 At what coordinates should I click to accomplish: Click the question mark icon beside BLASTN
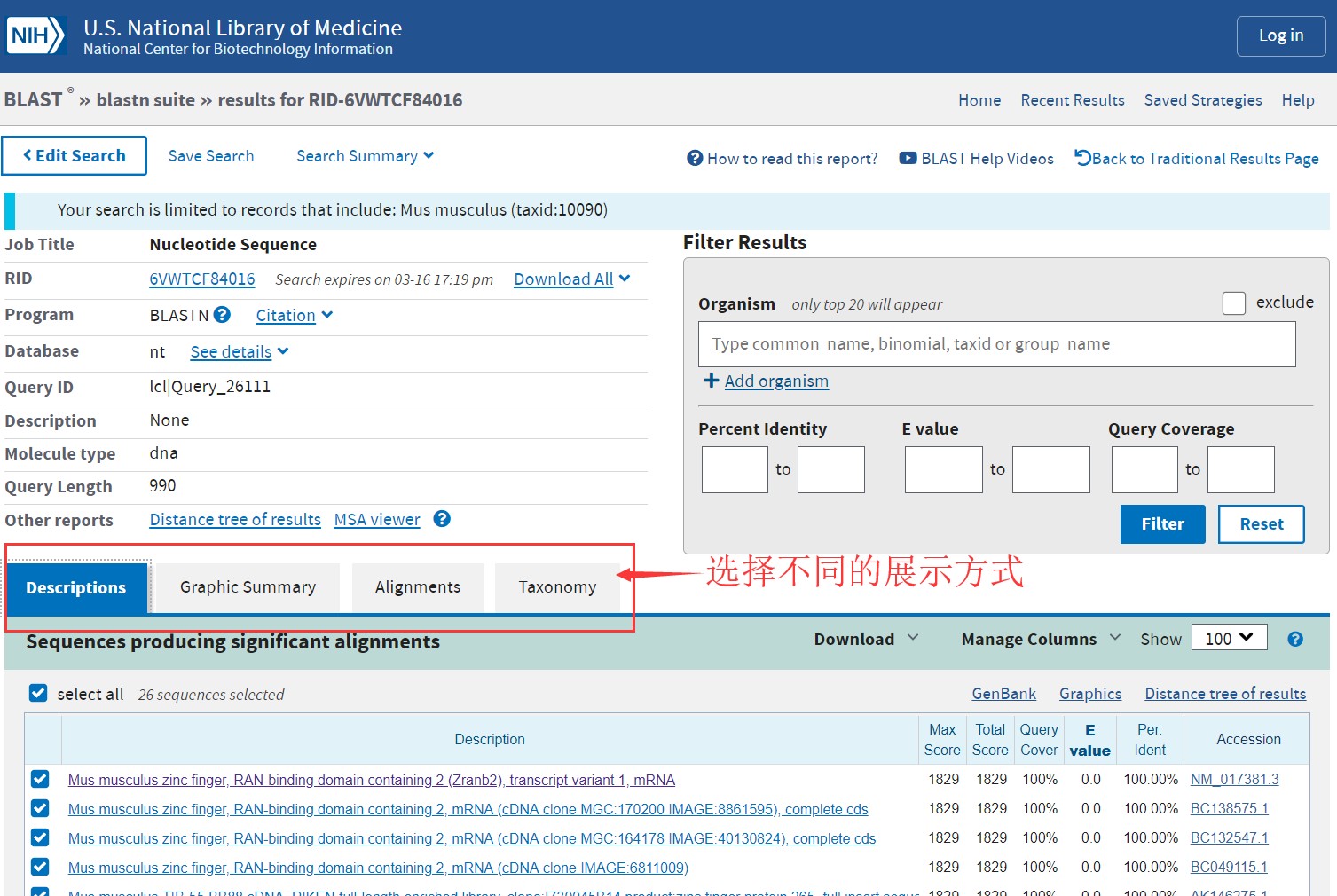221,314
